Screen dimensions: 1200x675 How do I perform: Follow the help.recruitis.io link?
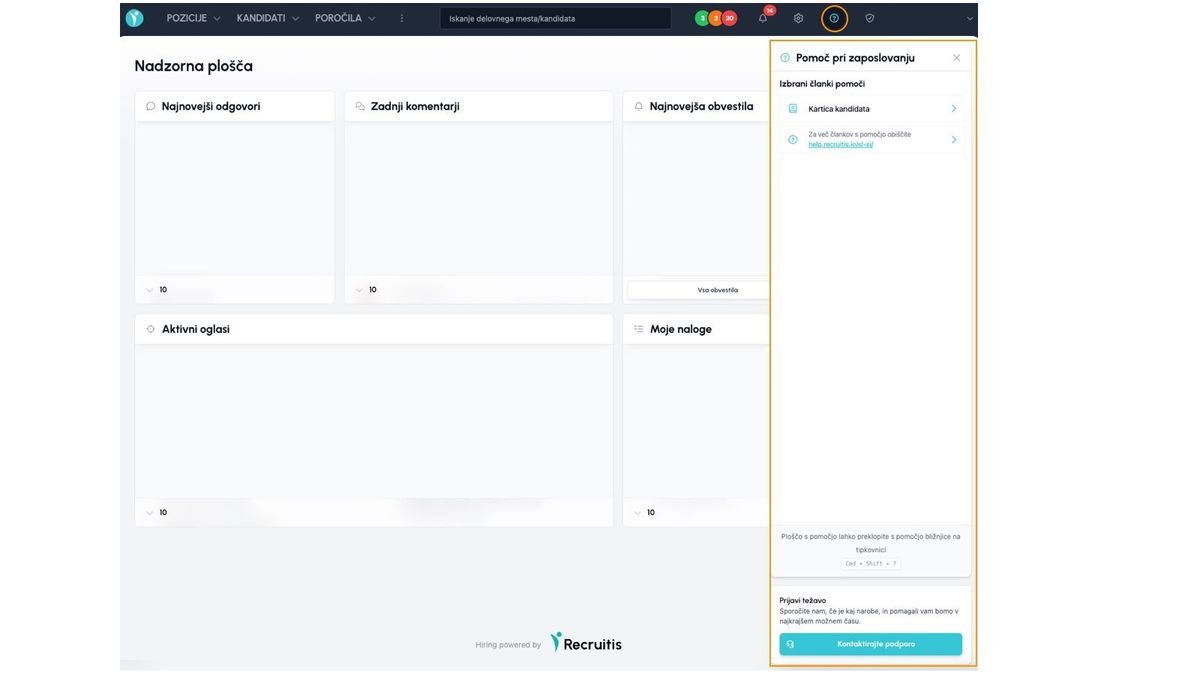click(x=841, y=145)
